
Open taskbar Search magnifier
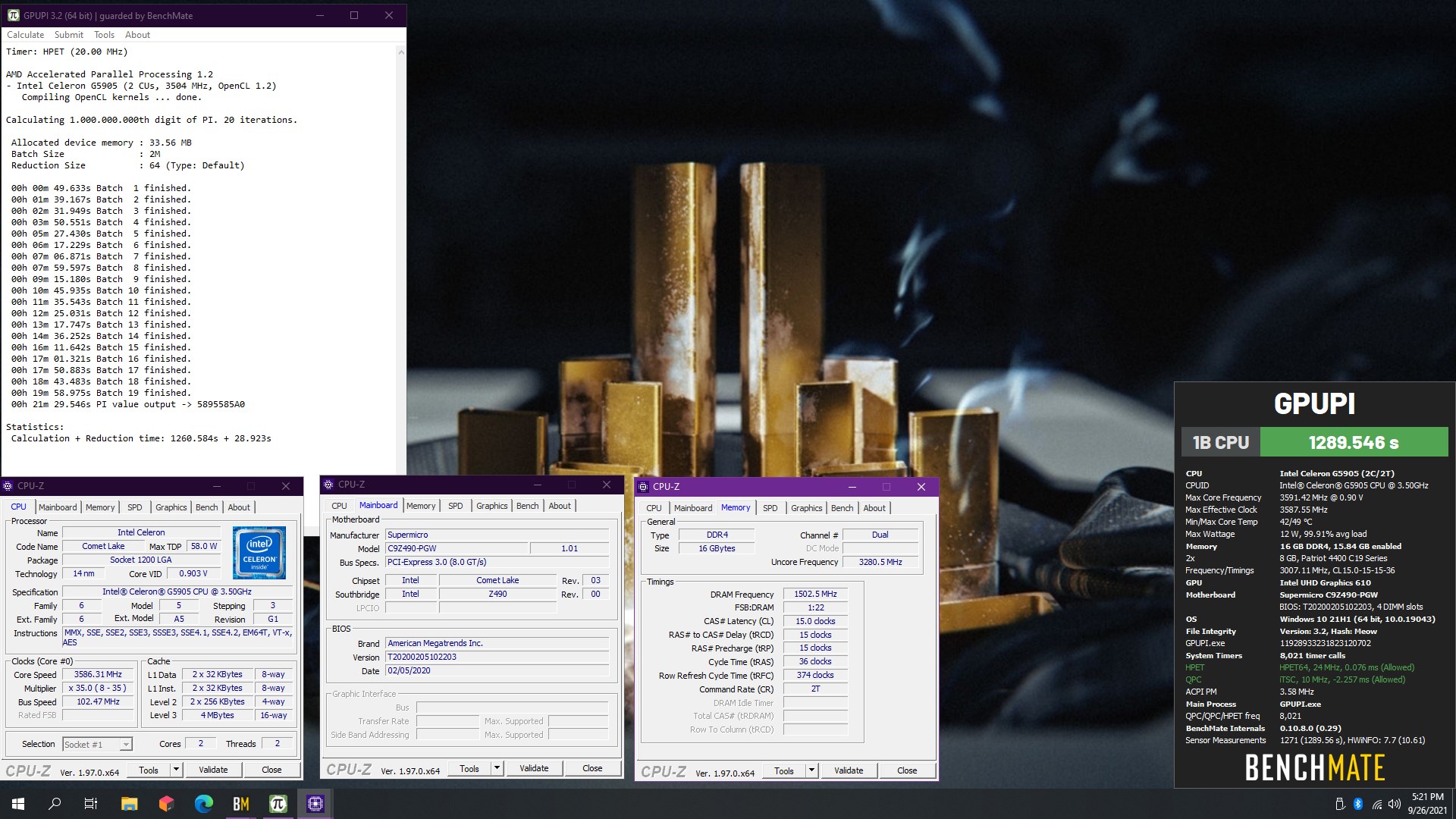pyautogui.click(x=55, y=804)
